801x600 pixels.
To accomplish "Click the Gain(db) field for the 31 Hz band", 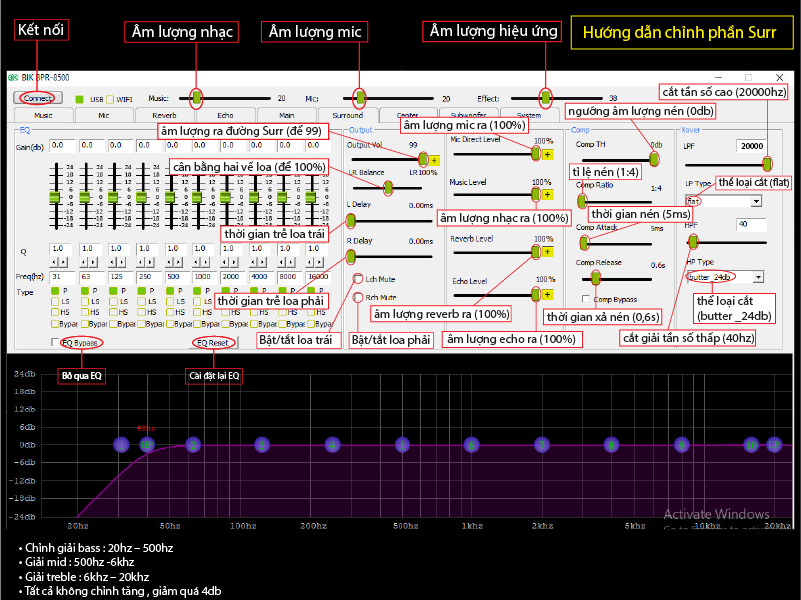I will coord(62,146).
